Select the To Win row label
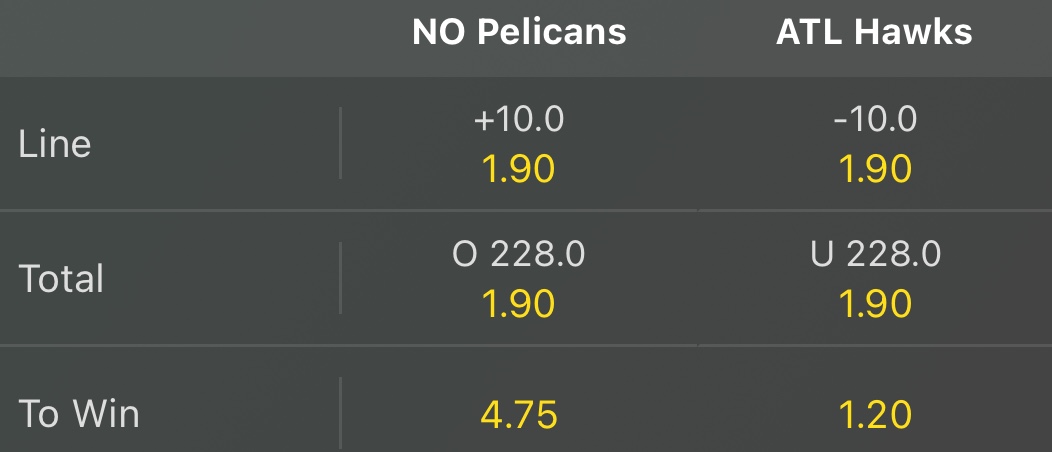Image resolution: width=1052 pixels, height=452 pixels. (79, 414)
